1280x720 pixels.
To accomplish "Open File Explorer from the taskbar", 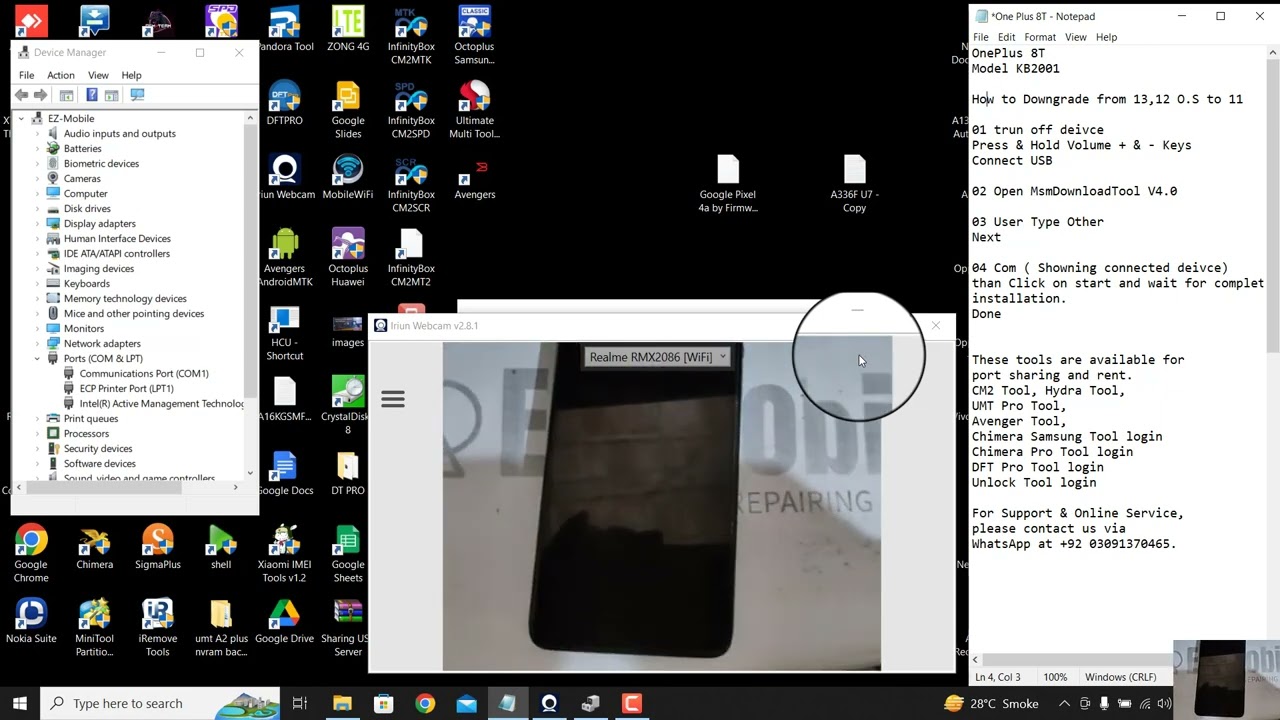I will coord(342,703).
